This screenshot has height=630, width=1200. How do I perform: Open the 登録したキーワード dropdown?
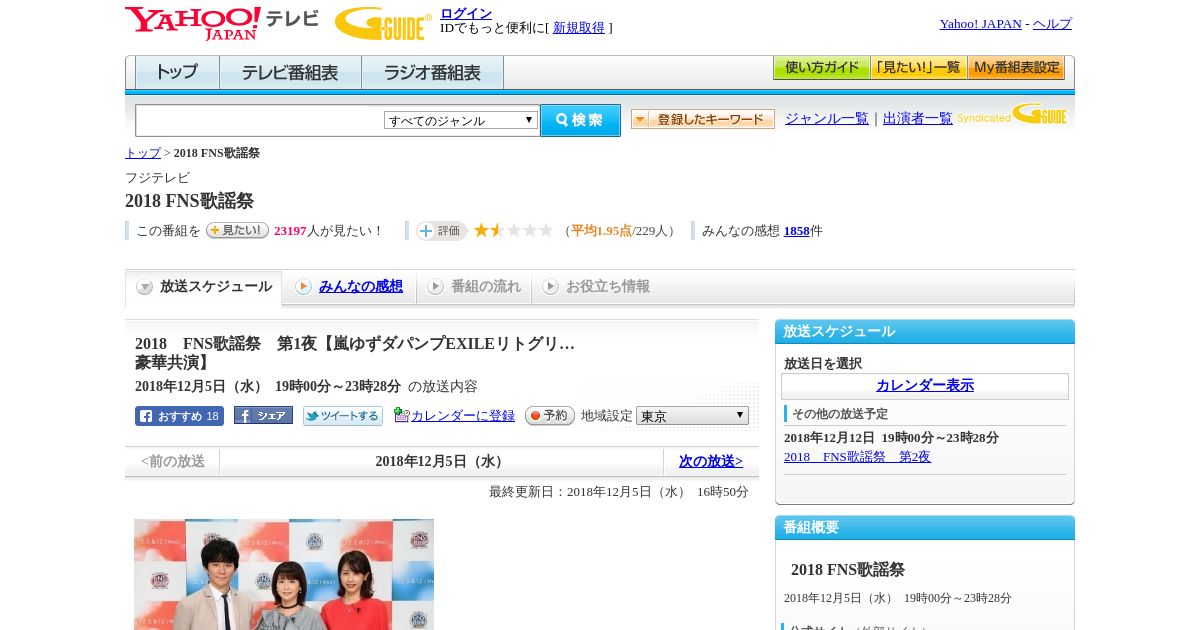tap(703, 119)
